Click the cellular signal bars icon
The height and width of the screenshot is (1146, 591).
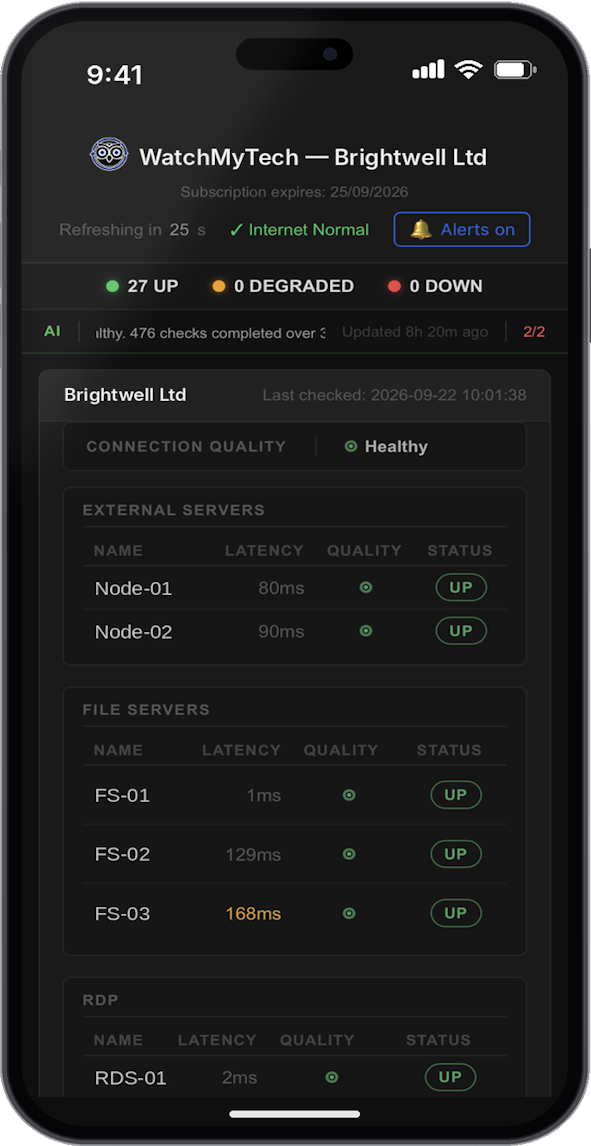[x=428, y=70]
